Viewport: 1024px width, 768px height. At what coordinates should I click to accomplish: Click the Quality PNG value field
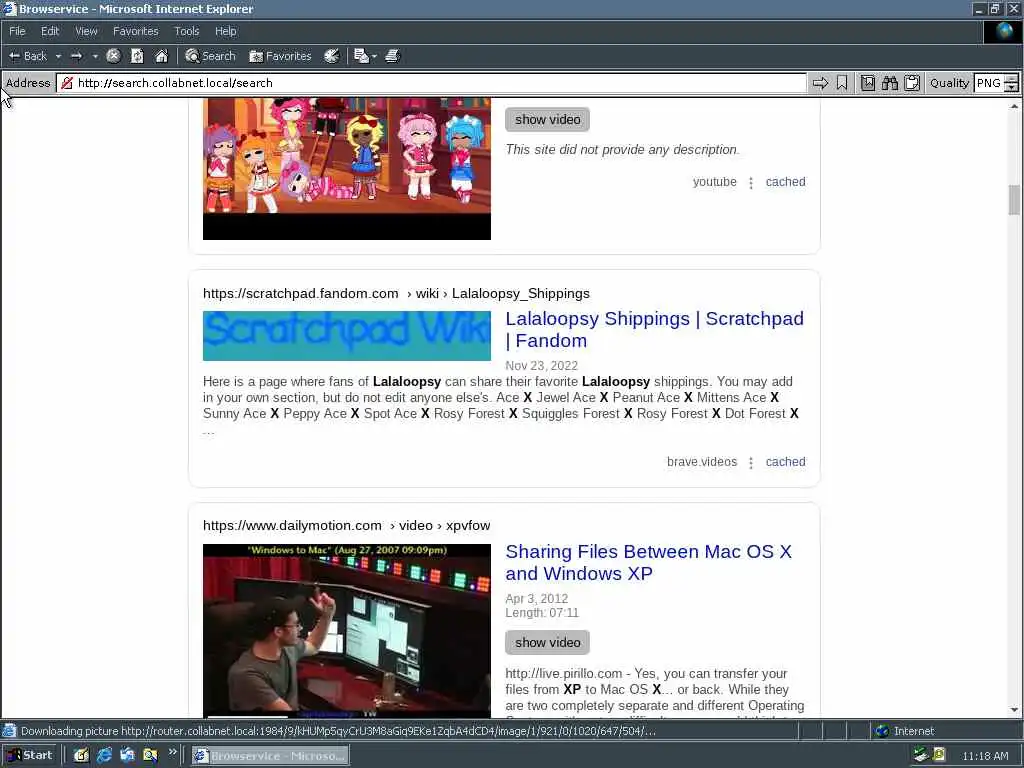point(989,83)
